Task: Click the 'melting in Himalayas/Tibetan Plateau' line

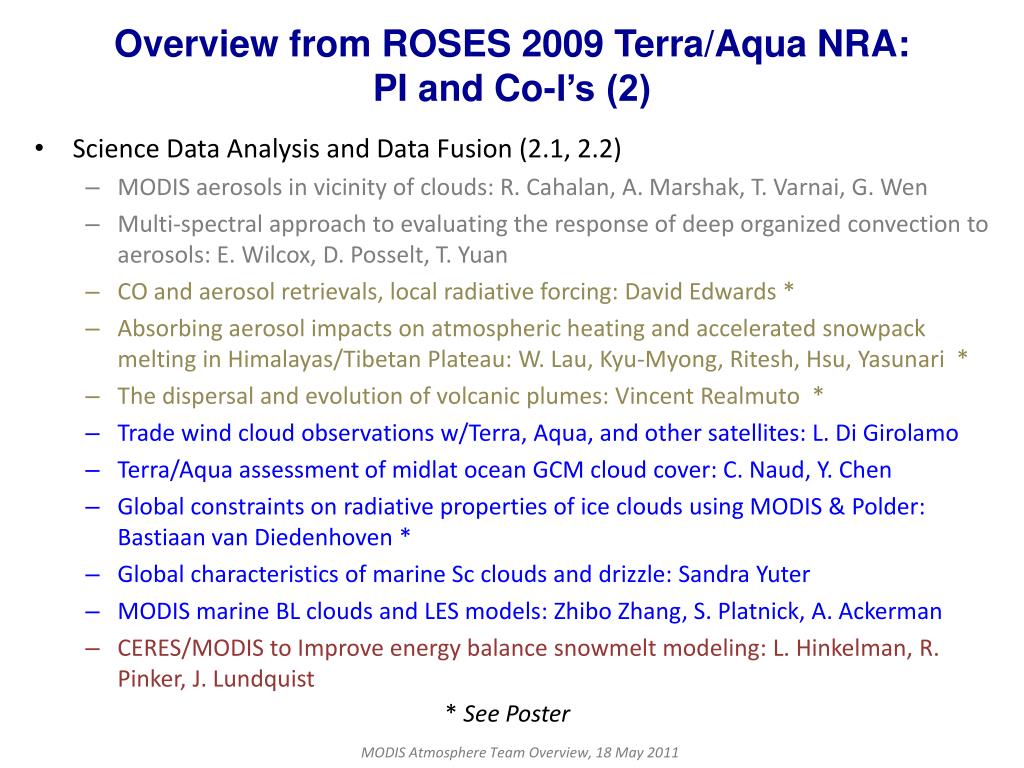Action: (x=542, y=359)
